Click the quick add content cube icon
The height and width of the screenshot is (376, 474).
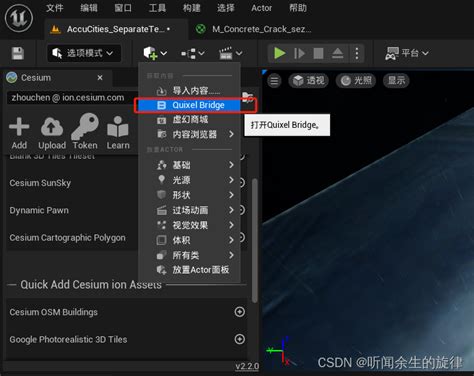[x=150, y=53]
